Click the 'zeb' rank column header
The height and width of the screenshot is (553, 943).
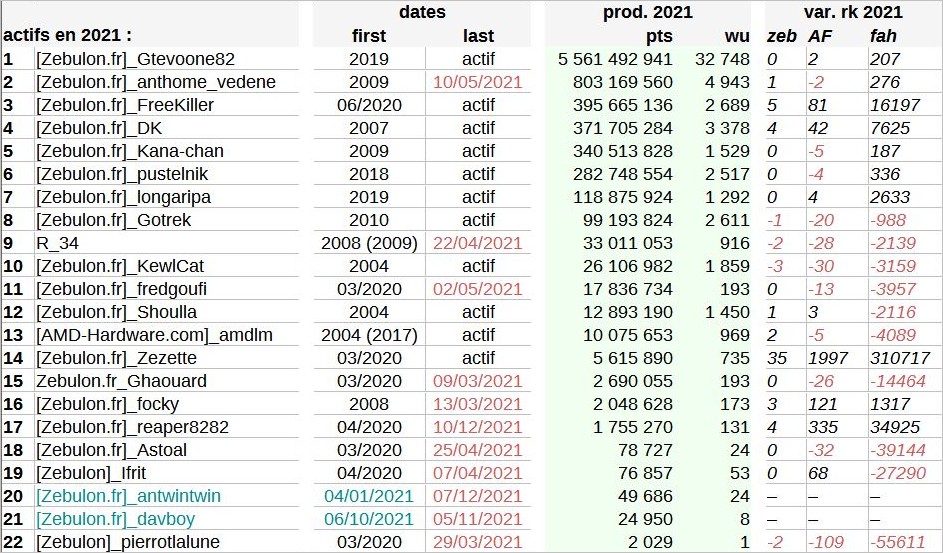pyautogui.click(x=781, y=36)
